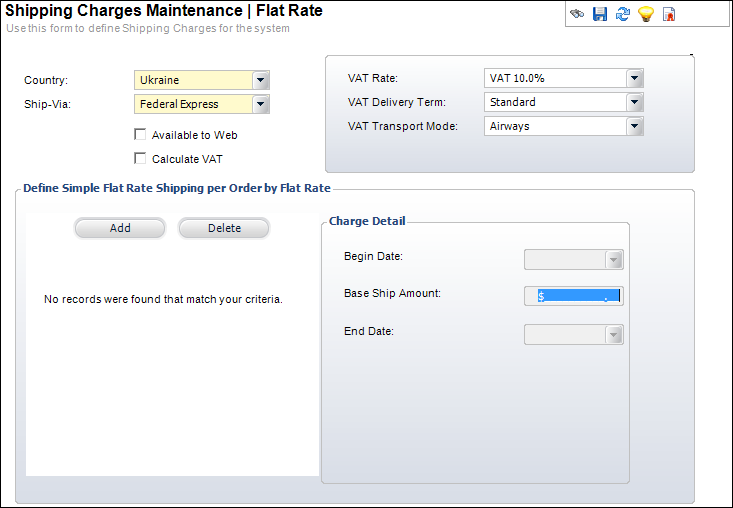733x508 pixels.
Task: Click the Charge Detail group heading
Action: tap(367, 221)
